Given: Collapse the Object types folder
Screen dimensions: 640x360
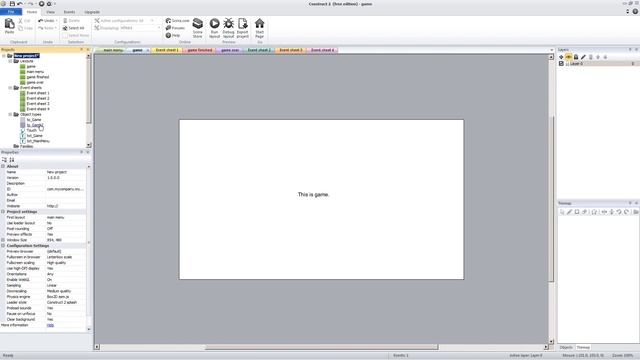Looking at the screenshot, I should (x=10, y=114).
